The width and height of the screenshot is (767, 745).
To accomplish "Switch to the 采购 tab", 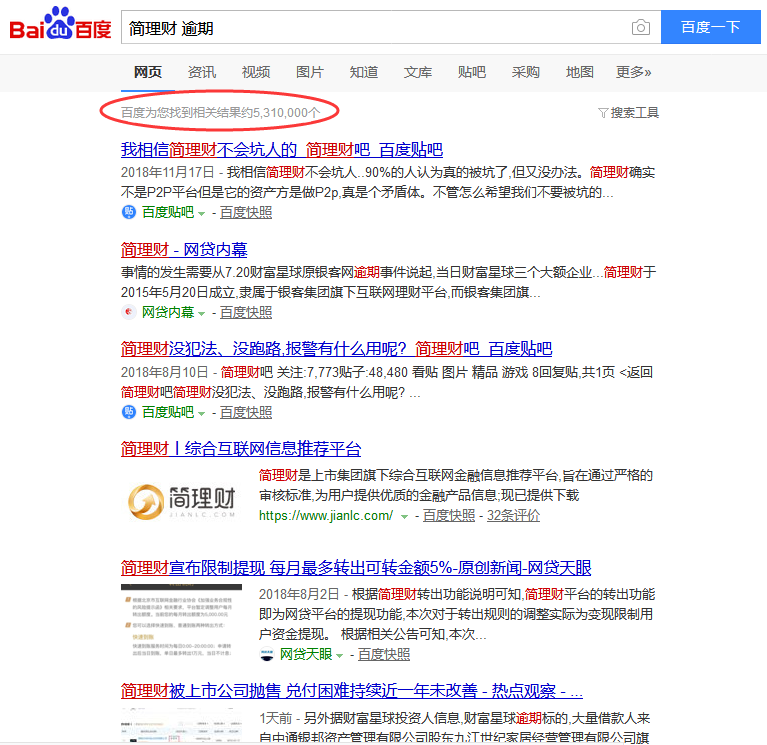I will (525, 72).
